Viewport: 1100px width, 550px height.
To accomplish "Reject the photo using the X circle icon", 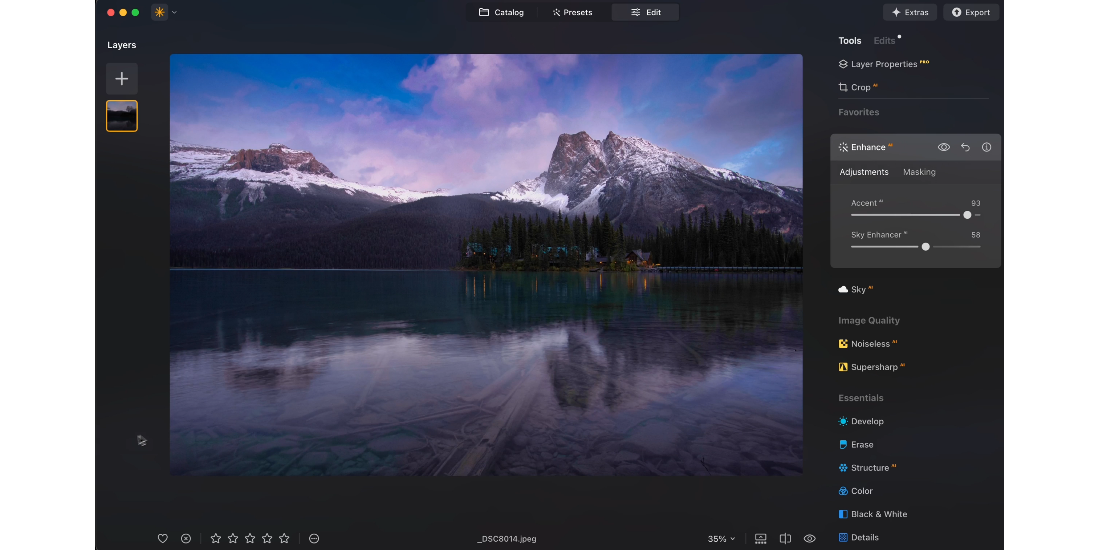I will coord(186,539).
